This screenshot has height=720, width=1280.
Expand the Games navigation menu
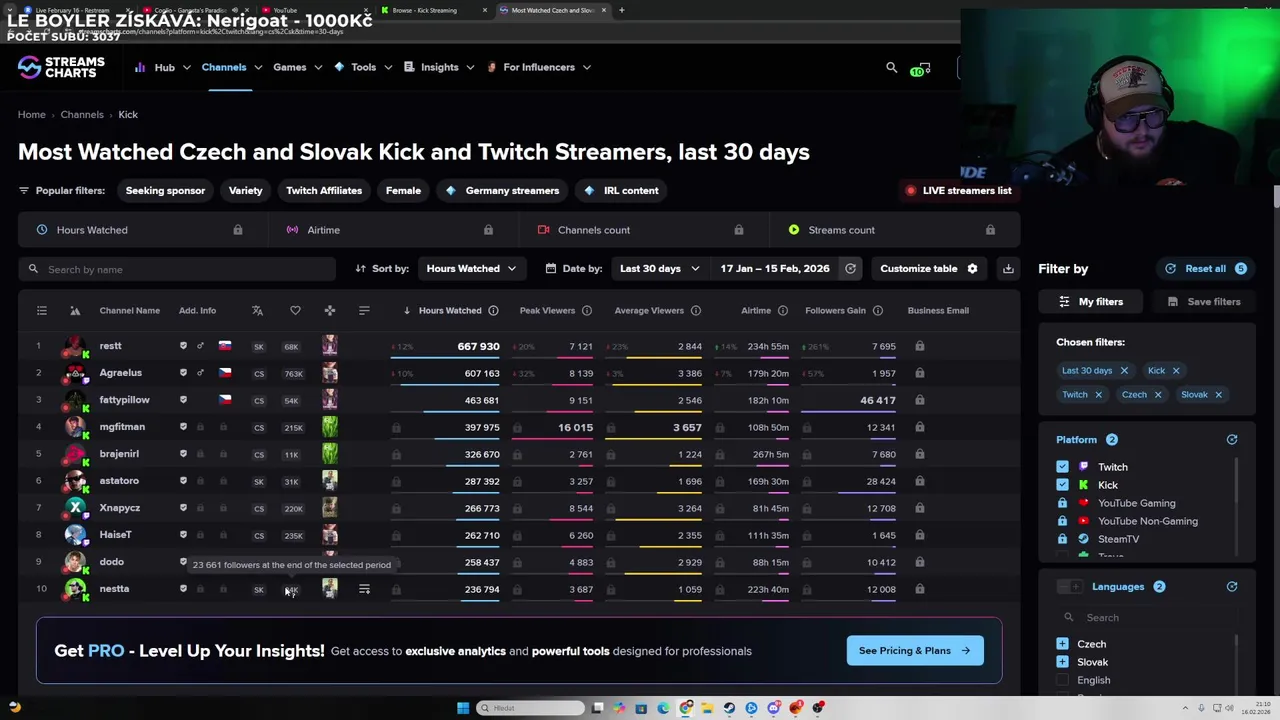tap(297, 67)
